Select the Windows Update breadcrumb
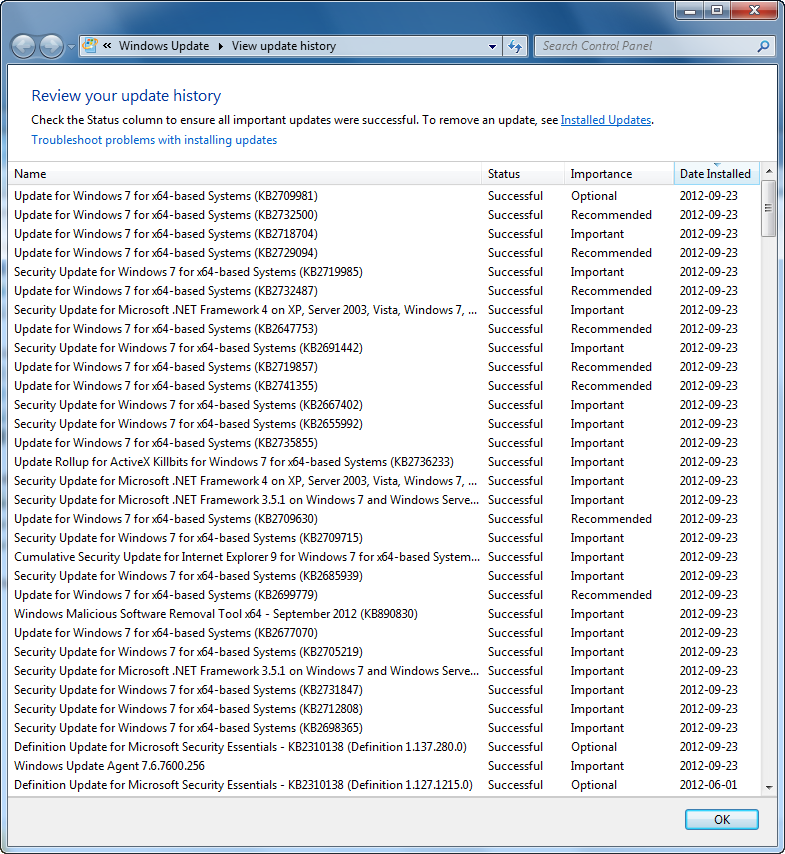The height and width of the screenshot is (854, 785). [164, 46]
